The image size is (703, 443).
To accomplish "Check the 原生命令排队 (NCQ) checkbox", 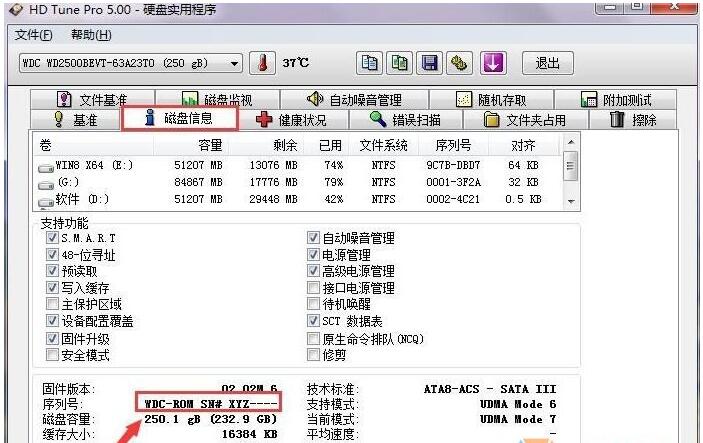I will click(x=313, y=338).
